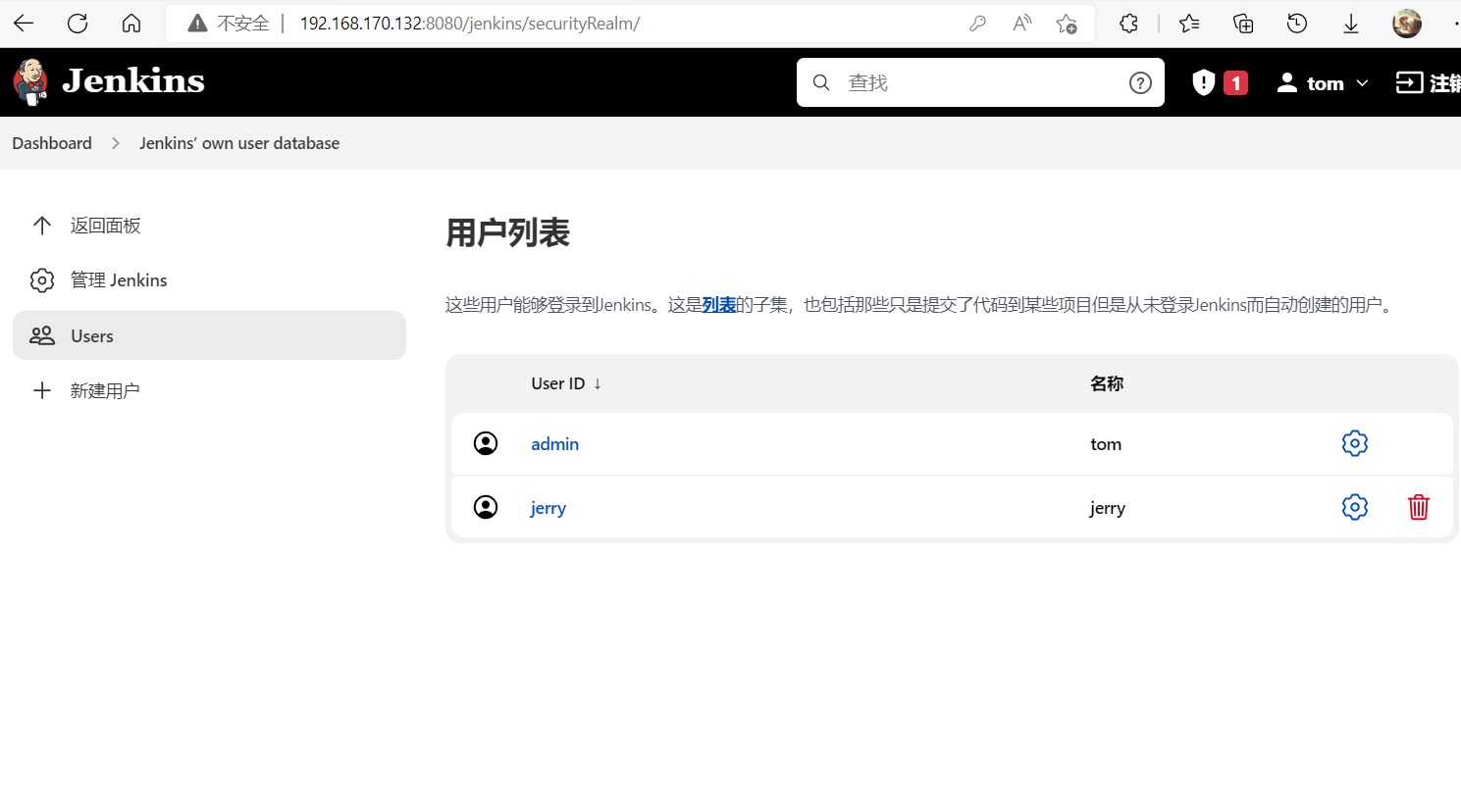
Task: Open the favorites list icon
Action: click(1189, 24)
